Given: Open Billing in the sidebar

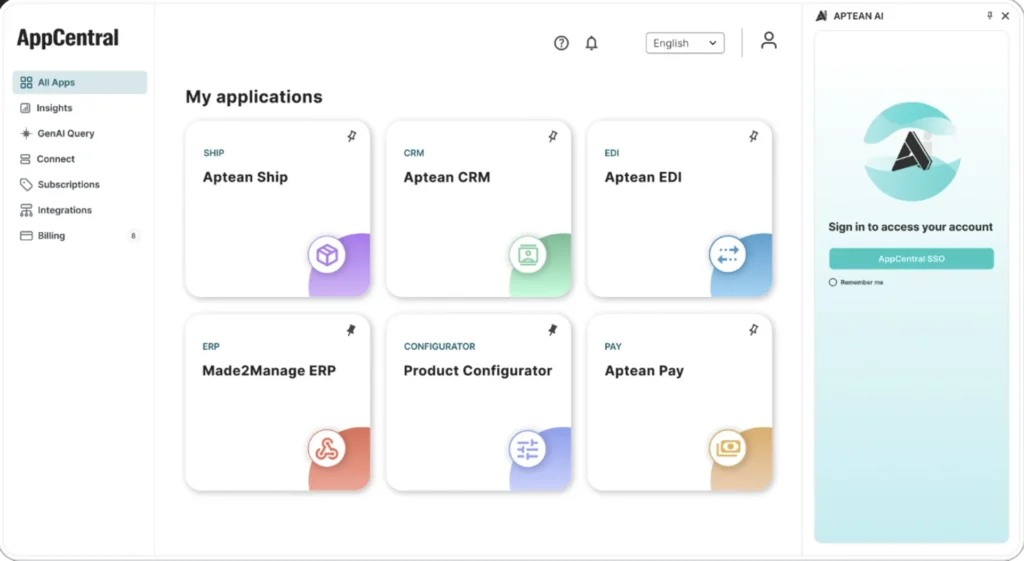Looking at the screenshot, I should click(x=80, y=236).
